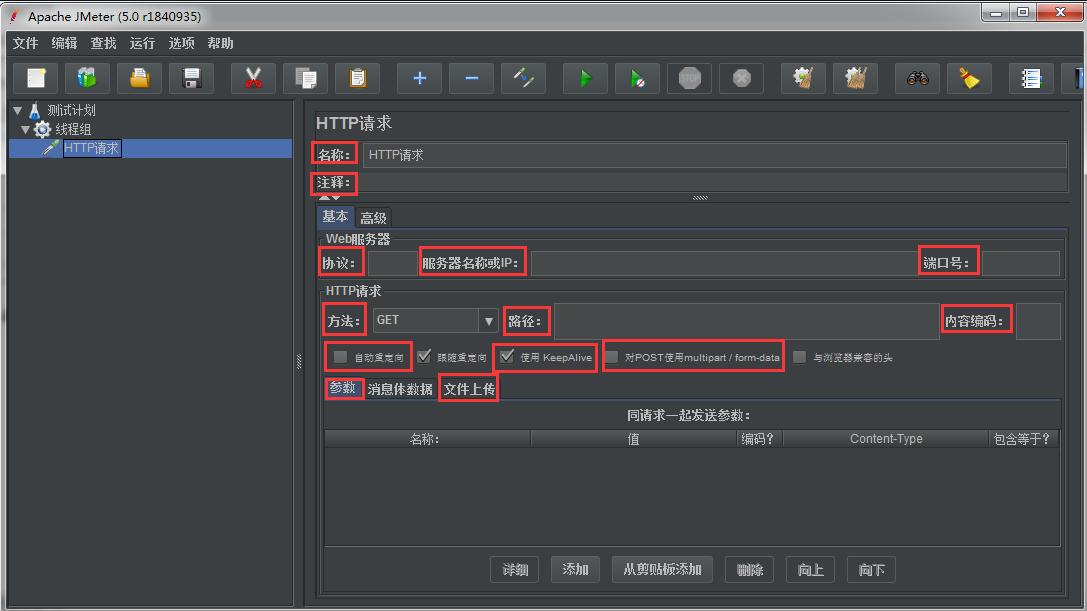Viewport: 1087px width, 611px height.
Task: Click the test plan flask icon
Action: 35,110
